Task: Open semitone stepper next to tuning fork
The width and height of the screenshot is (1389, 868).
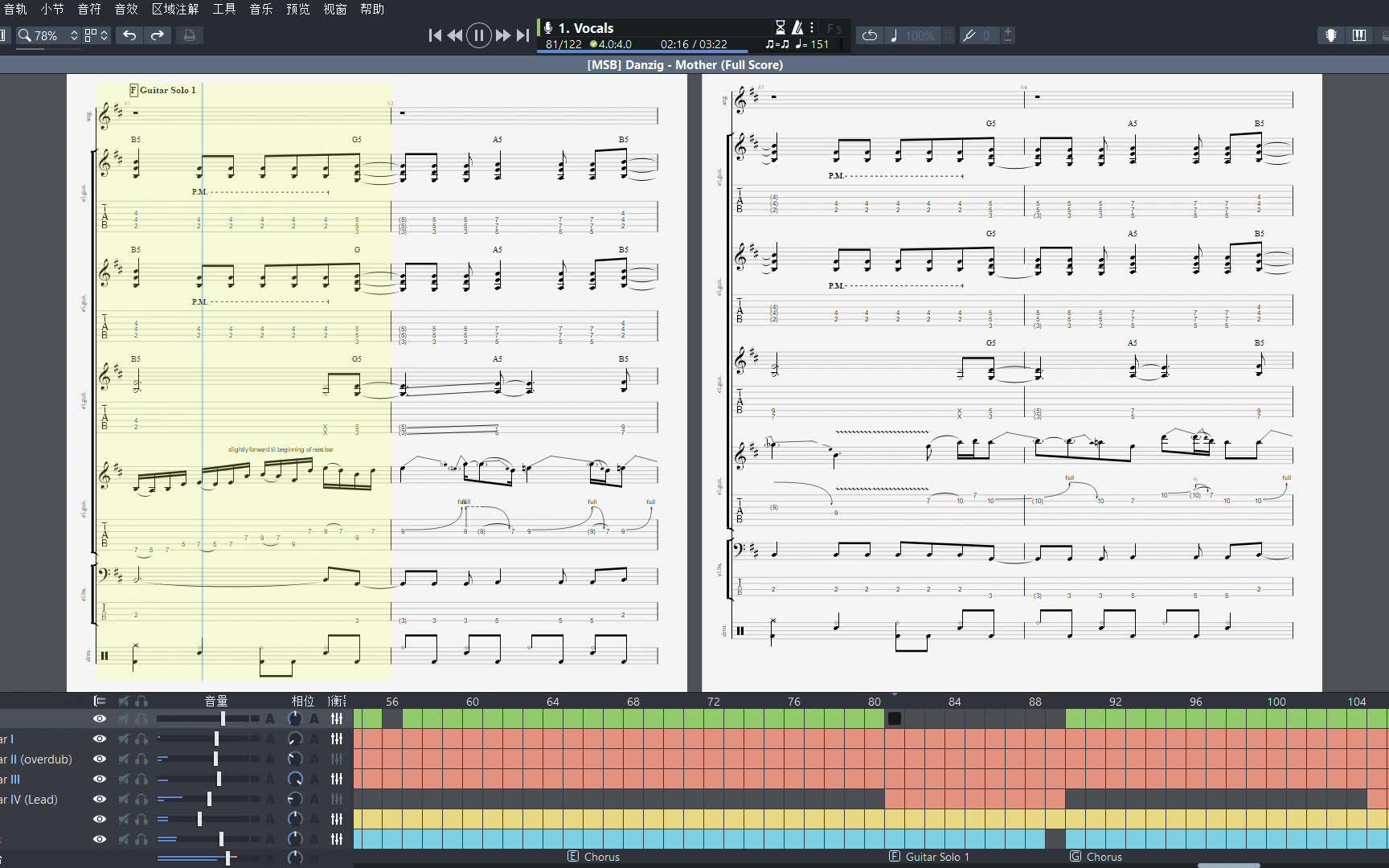Action: pos(1008,35)
